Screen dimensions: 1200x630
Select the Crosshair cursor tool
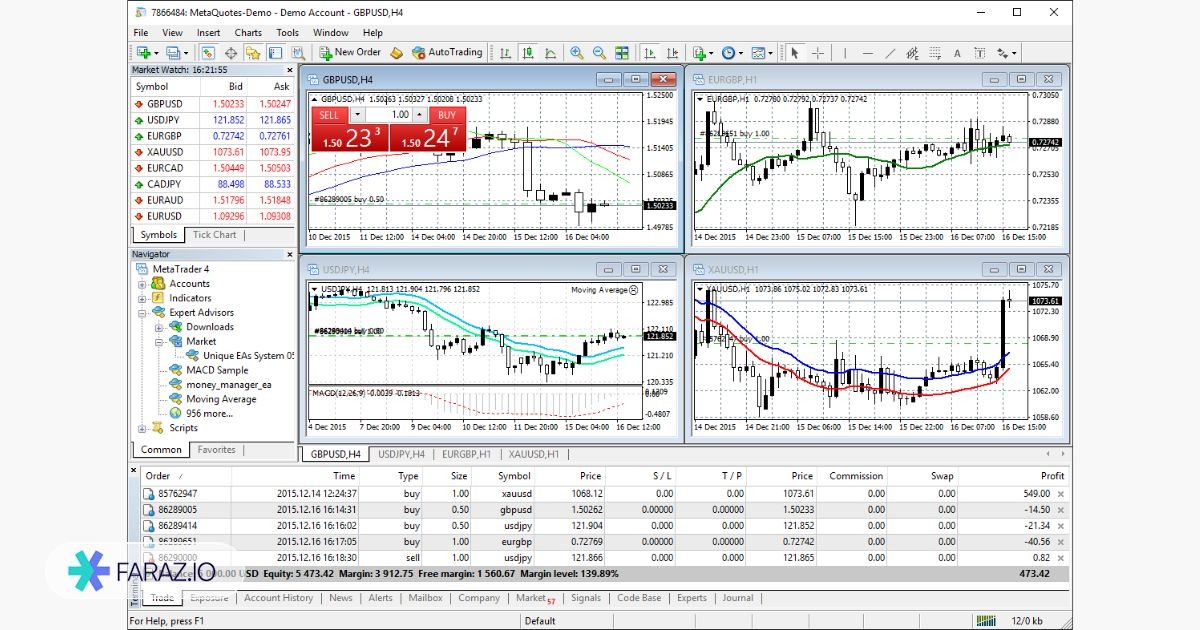pos(817,52)
